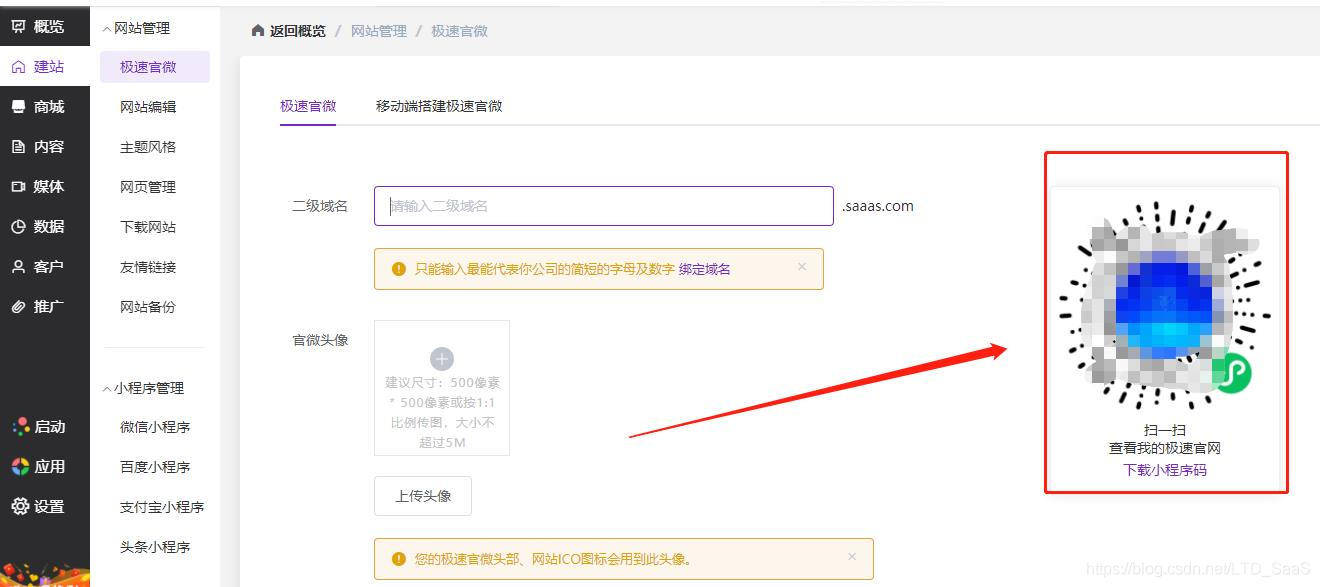Click the 上传头像 upload button
The image size is (1320, 587).
click(x=423, y=496)
